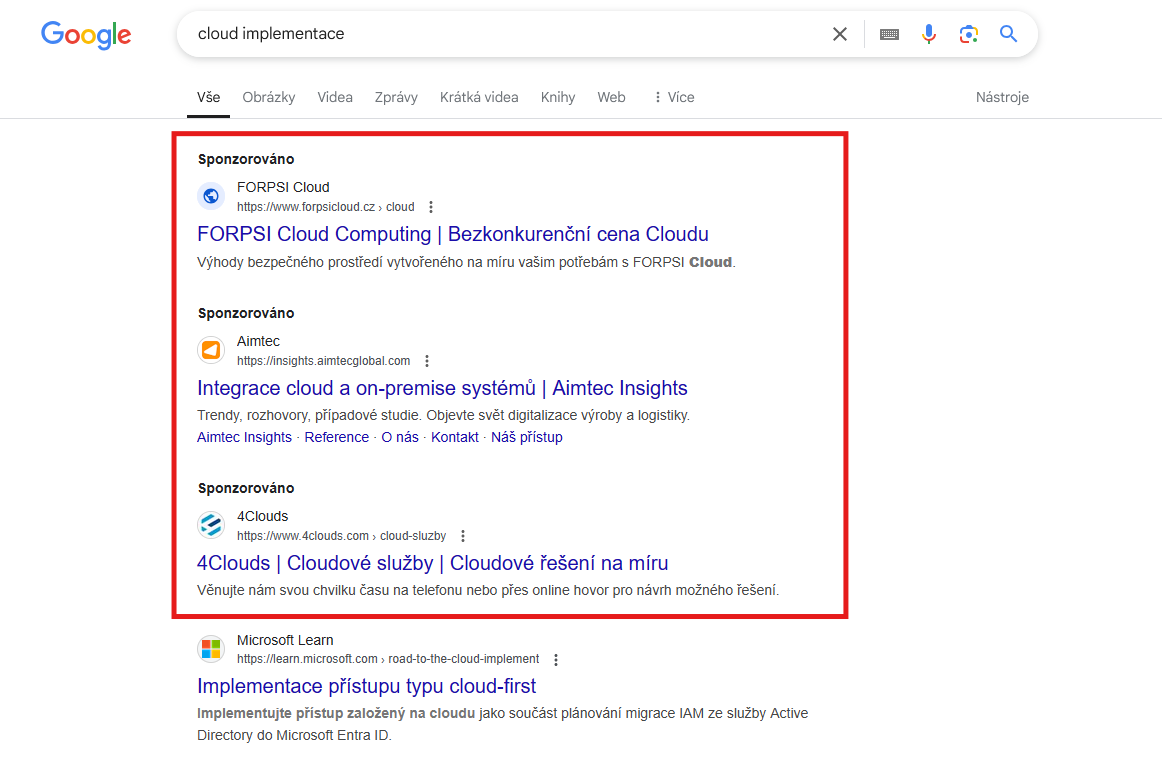Viewport: 1162px width, 761px height.
Task: Click the Microsoft Learn logo favicon
Action: (211, 648)
